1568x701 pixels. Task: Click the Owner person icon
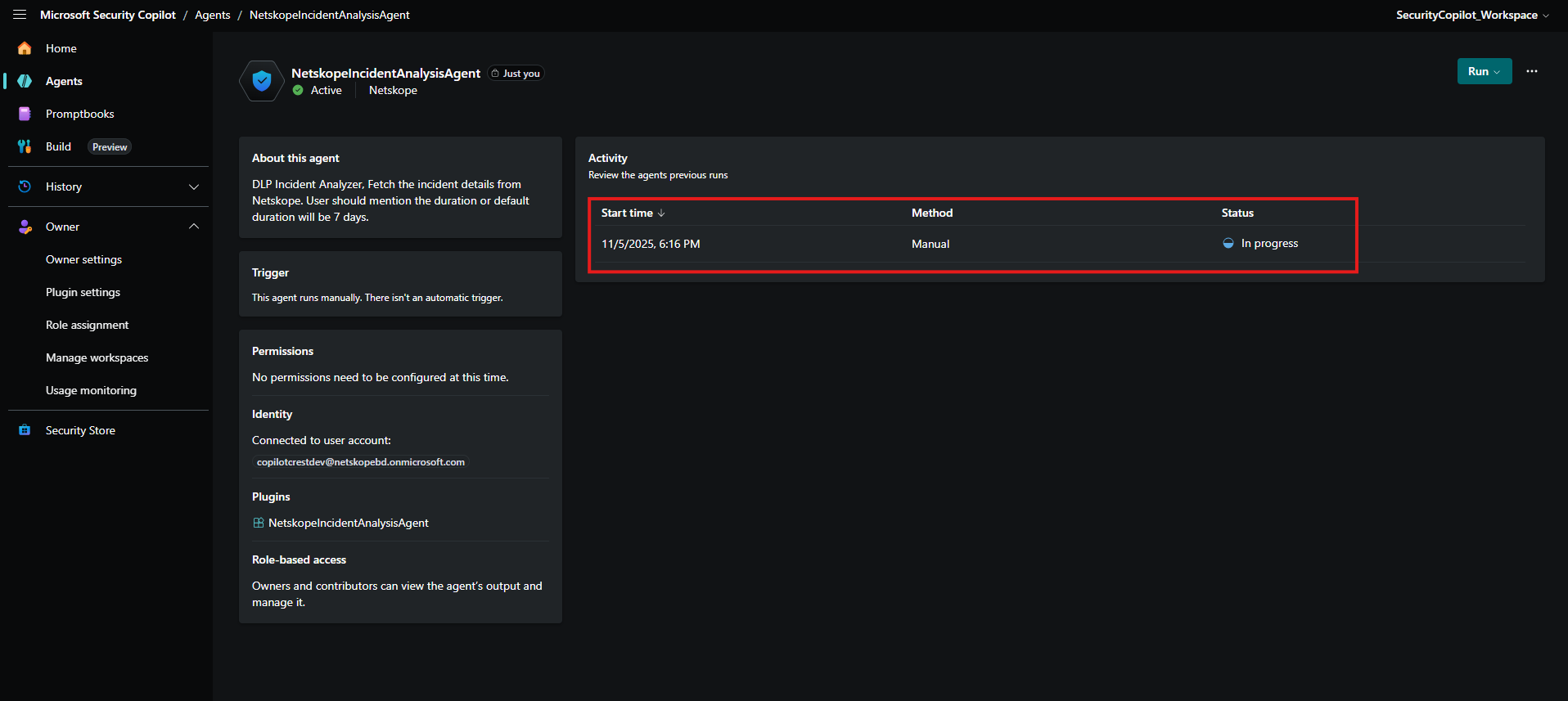pos(25,227)
